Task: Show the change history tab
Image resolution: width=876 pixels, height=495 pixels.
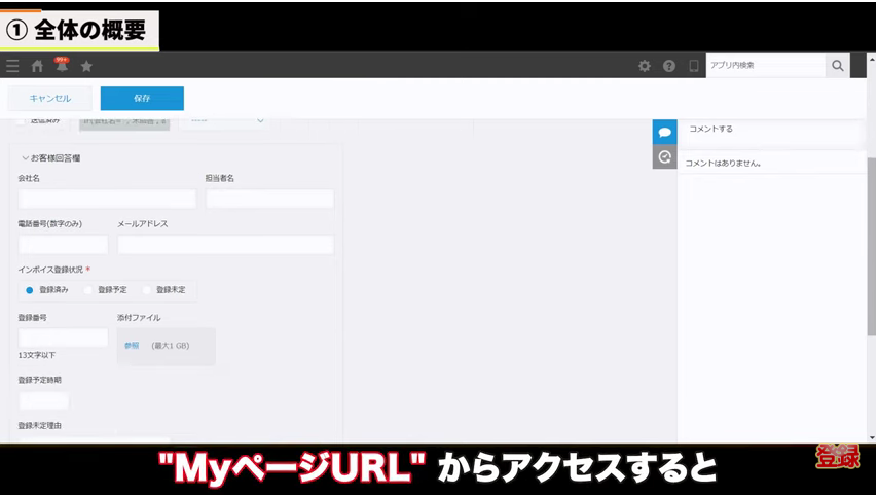Action: tap(664, 157)
